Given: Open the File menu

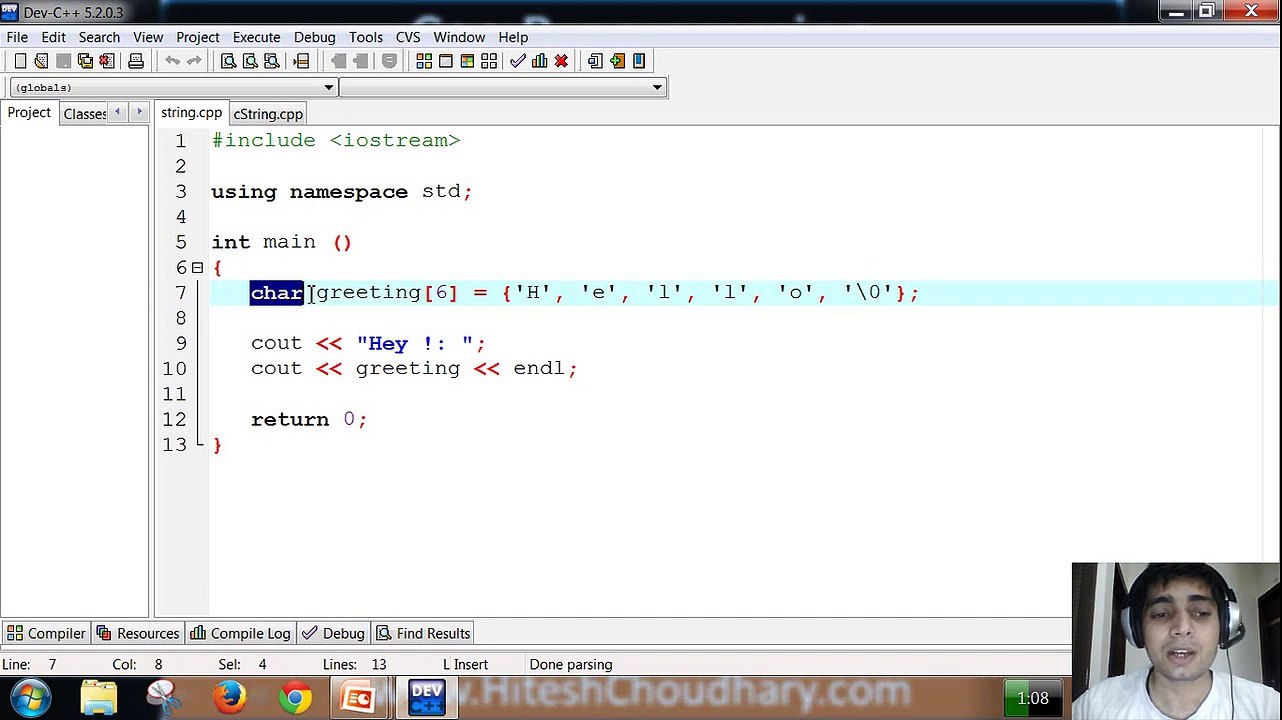Looking at the screenshot, I should click(x=17, y=37).
